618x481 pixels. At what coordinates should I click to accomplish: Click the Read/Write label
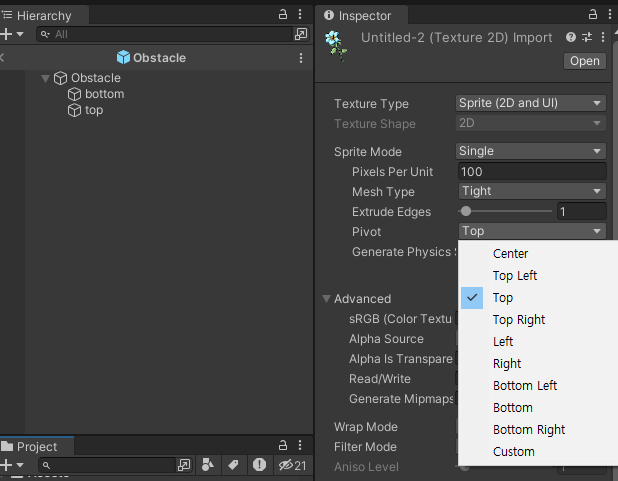click(380, 379)
